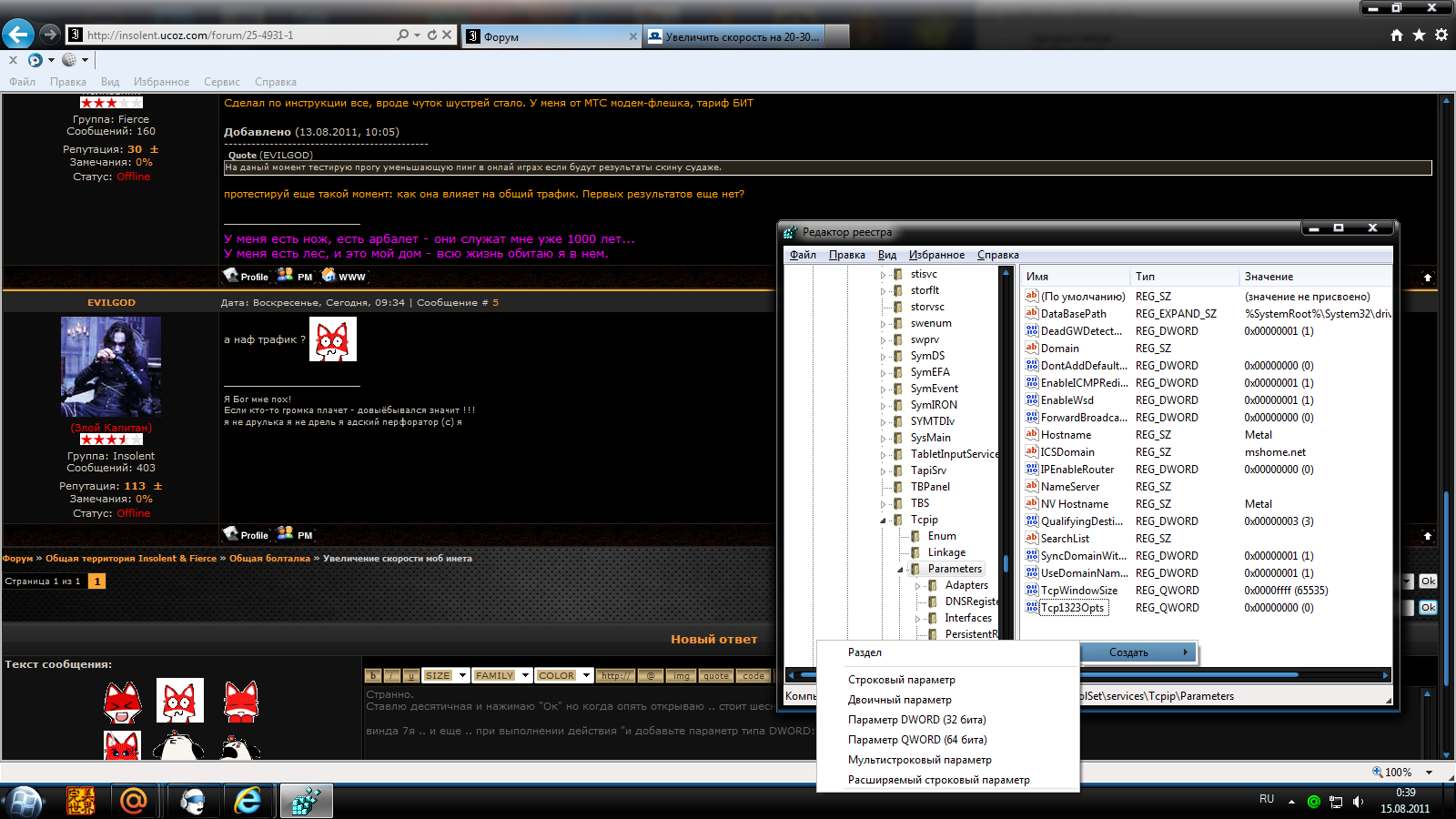
Task: Click the code button in editor
Action: click(x=753, y=675)
